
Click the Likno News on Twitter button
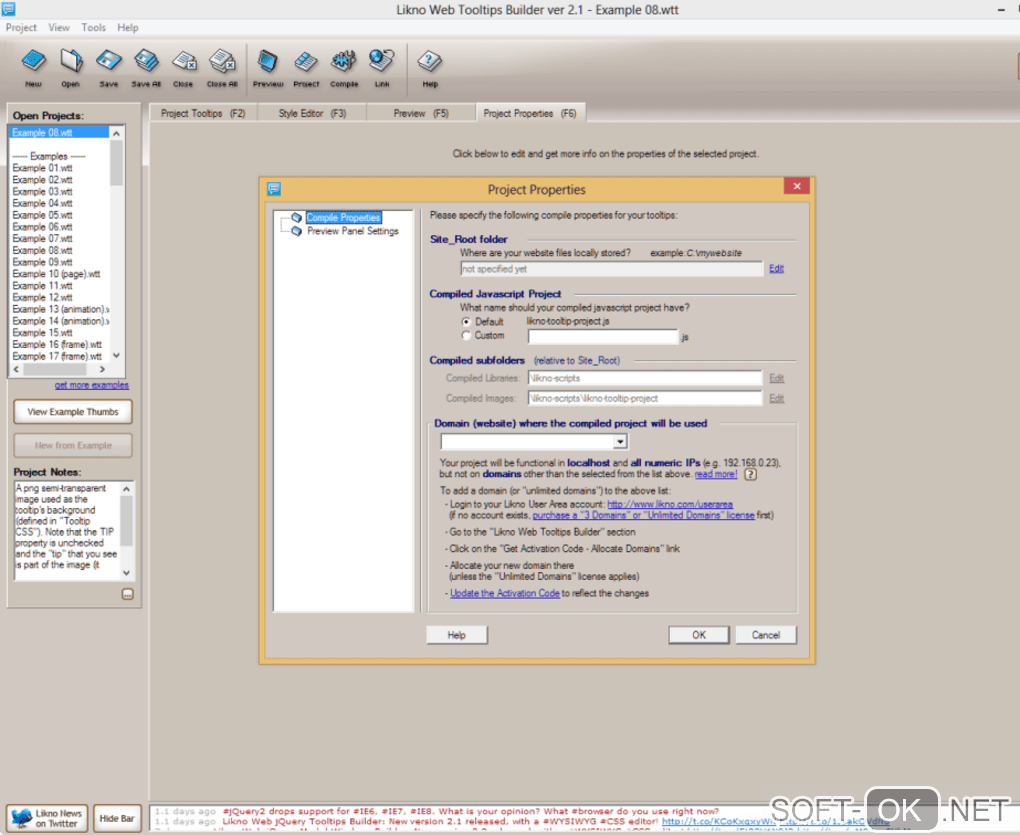[x=46, y=818]
